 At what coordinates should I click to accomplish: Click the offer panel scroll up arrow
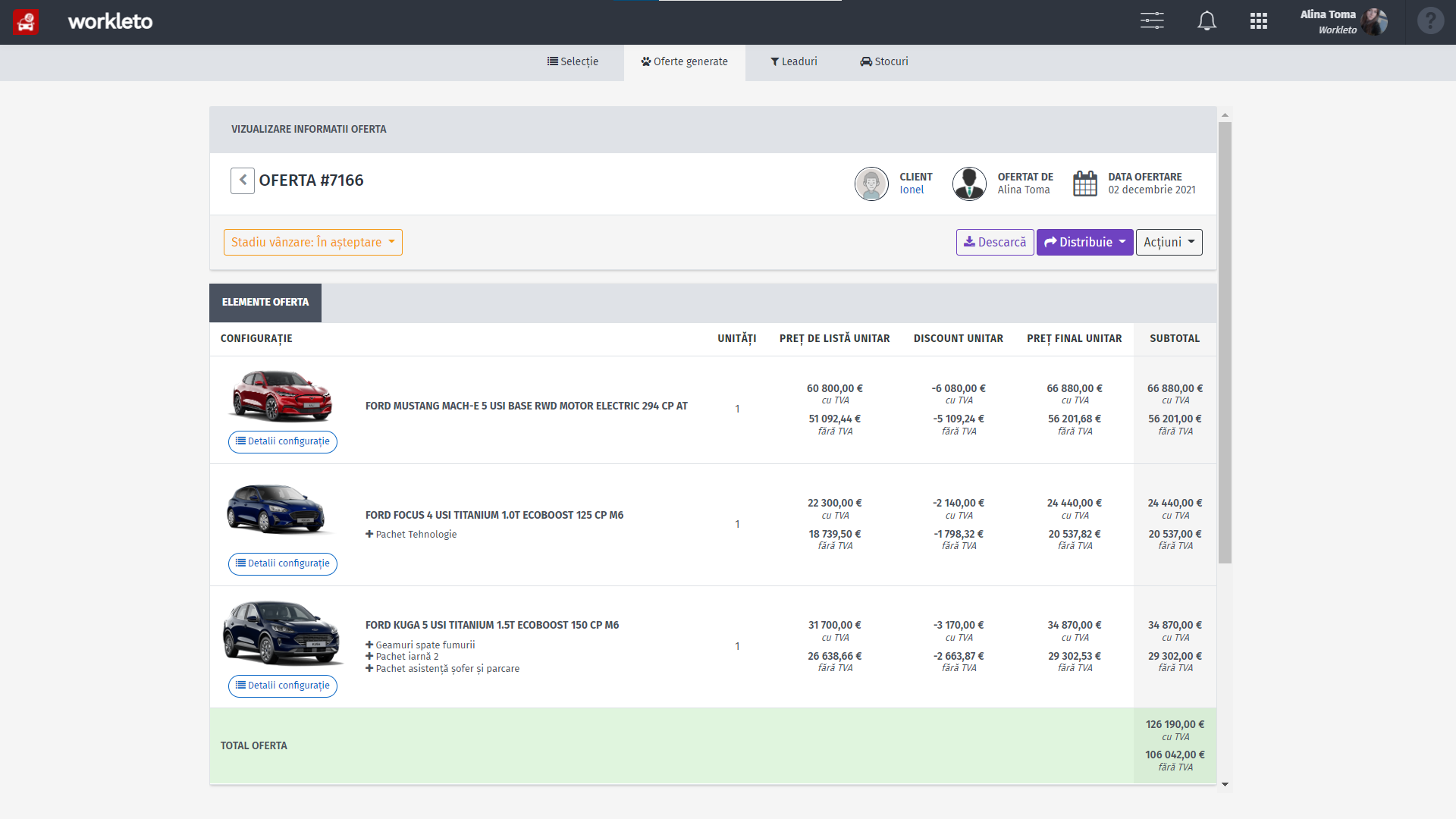click(1225, 115)
